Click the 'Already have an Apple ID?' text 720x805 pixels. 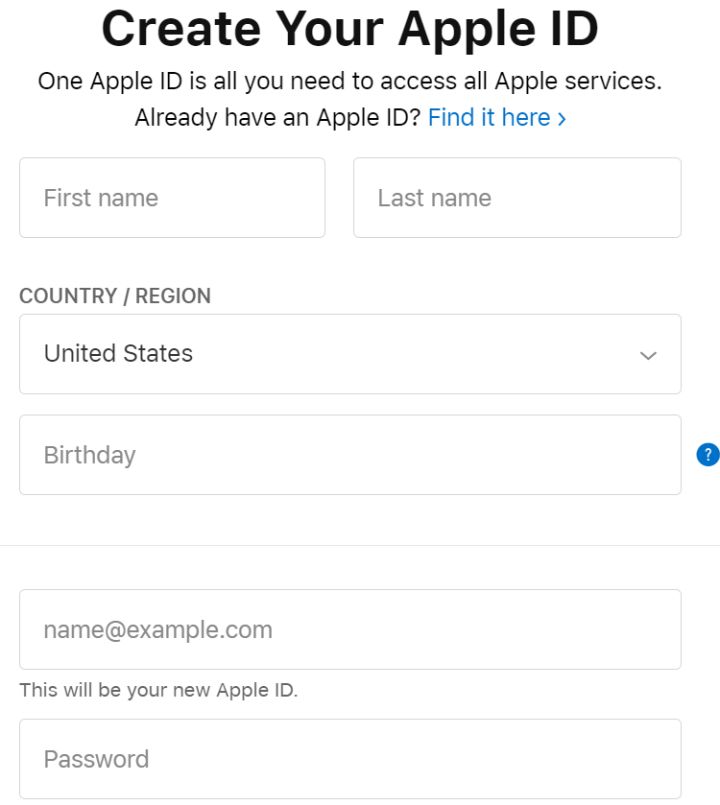coord(277,118)
